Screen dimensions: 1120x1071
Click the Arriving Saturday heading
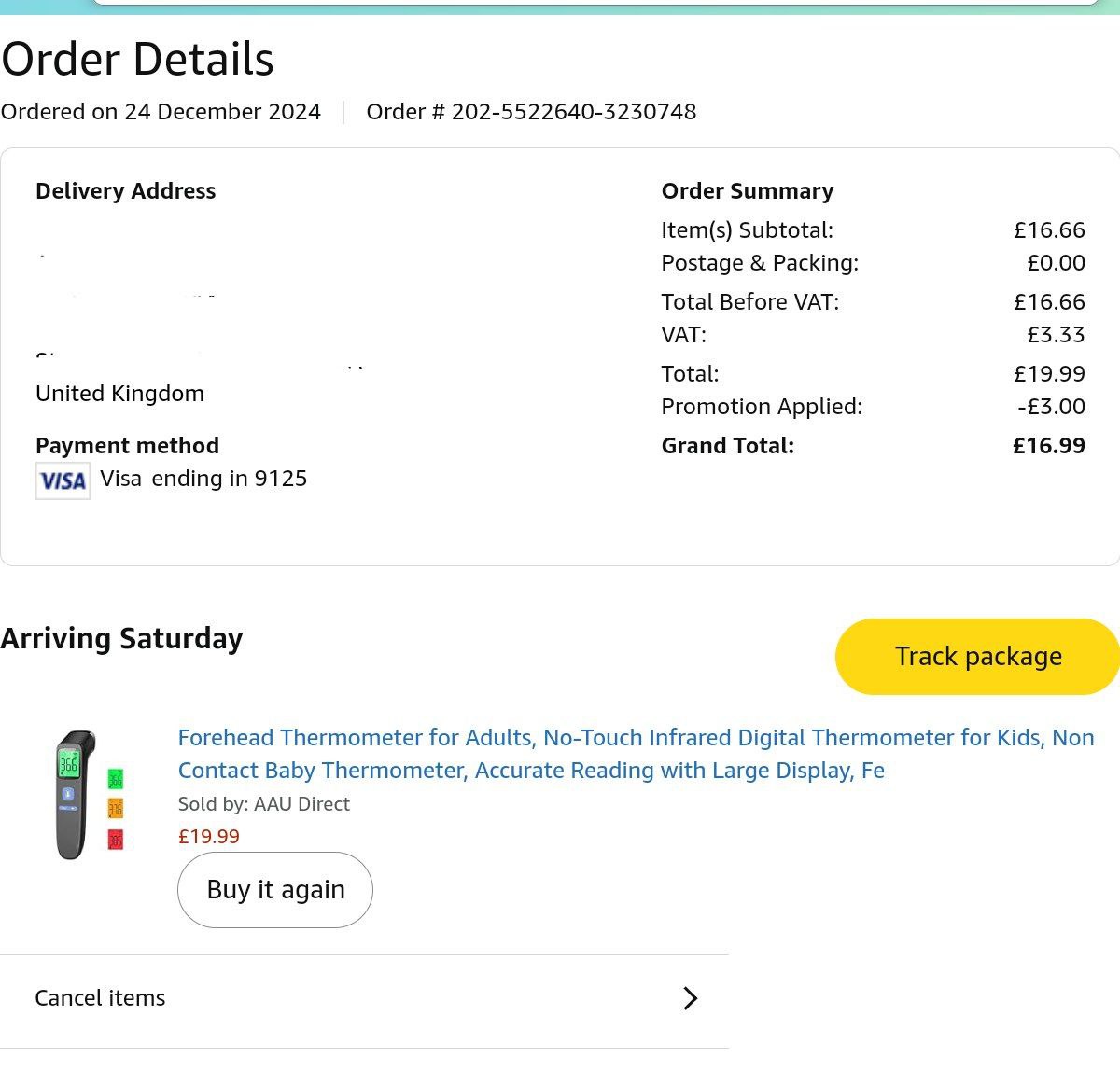coord(121,639)
